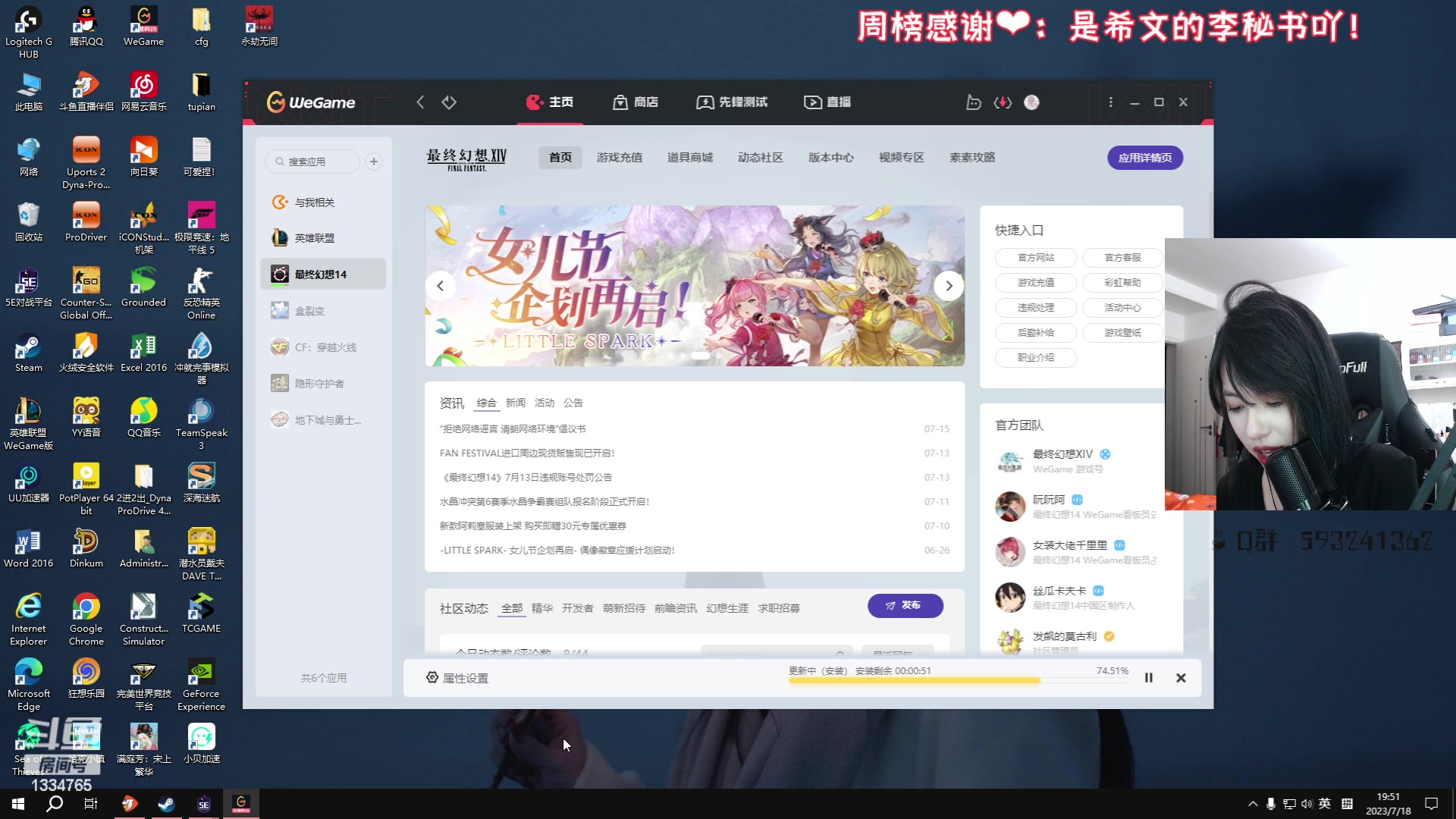Show next banner with right arrow
This screenshot has height=819, width=1456.
[949, 286]
